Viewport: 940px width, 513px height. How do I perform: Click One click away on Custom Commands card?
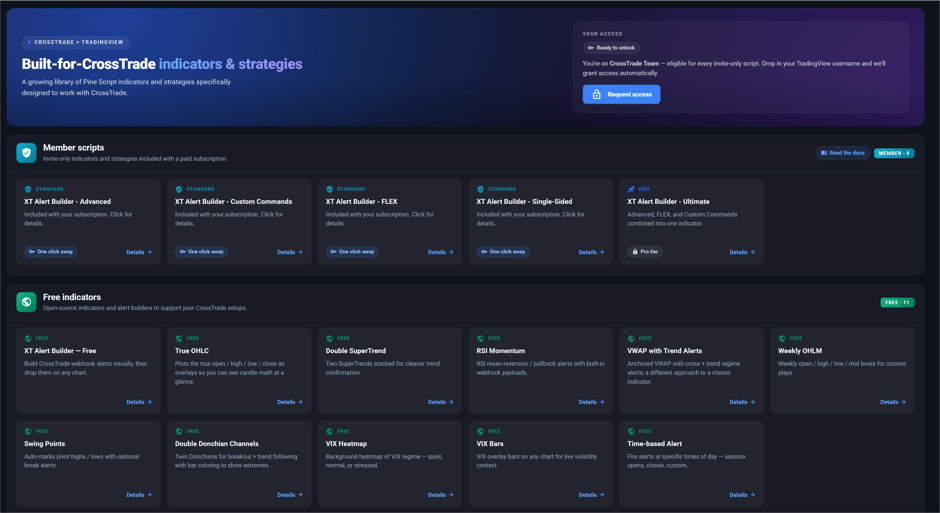click(x=201, y=252)
